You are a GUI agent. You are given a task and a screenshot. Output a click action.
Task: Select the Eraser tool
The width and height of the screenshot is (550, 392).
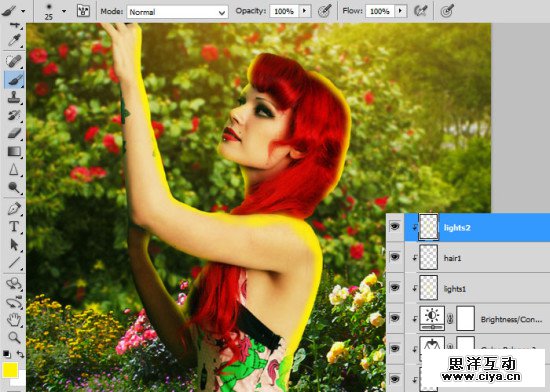click(14, 133)
